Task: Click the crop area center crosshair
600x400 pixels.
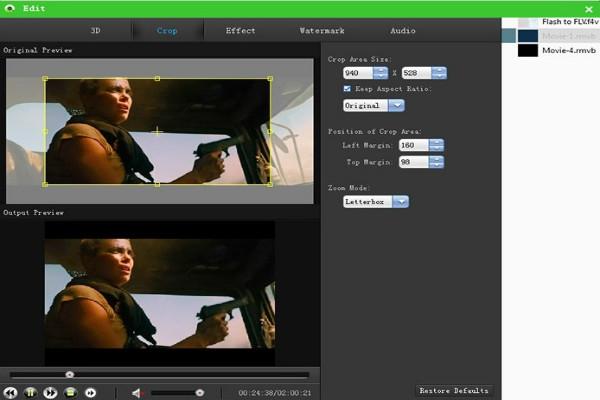Action: (157, 132)
